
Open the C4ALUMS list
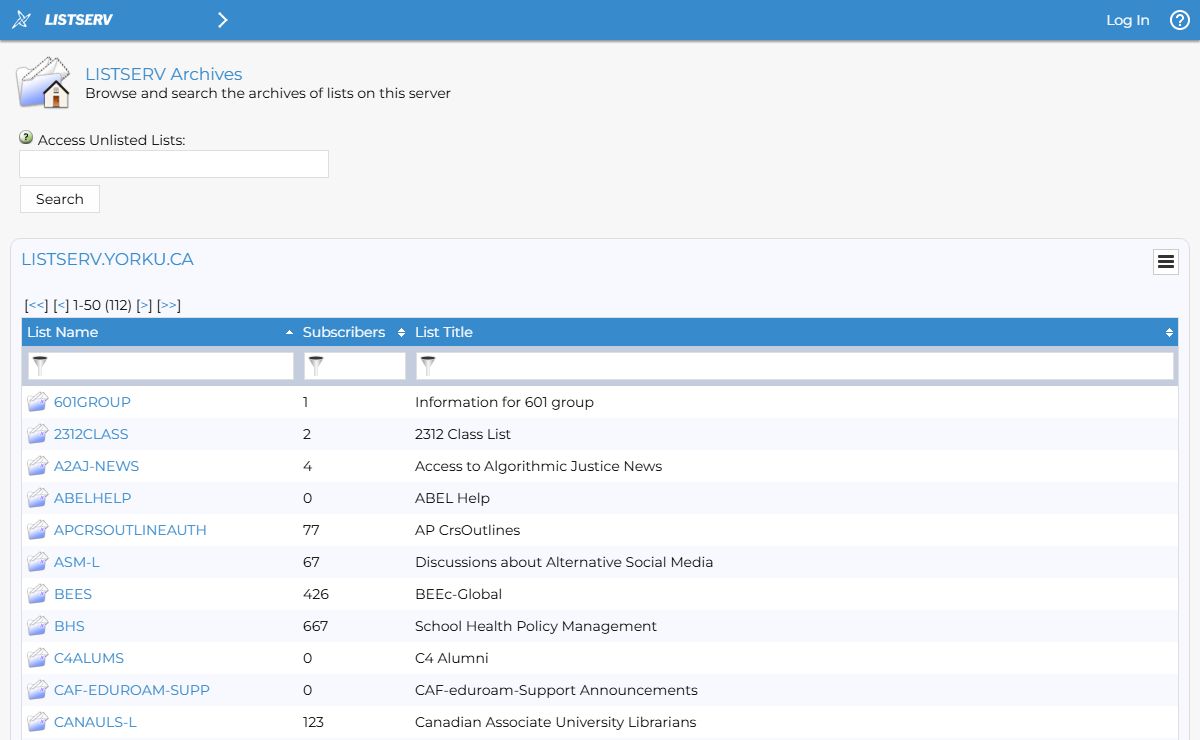point(89,658)
